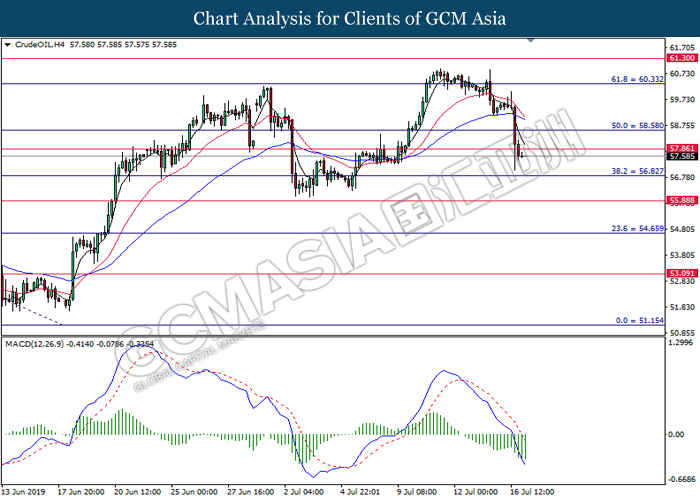Click the 56.780 price axis value
The image size is (700, 500).
[x=683, y=177]
